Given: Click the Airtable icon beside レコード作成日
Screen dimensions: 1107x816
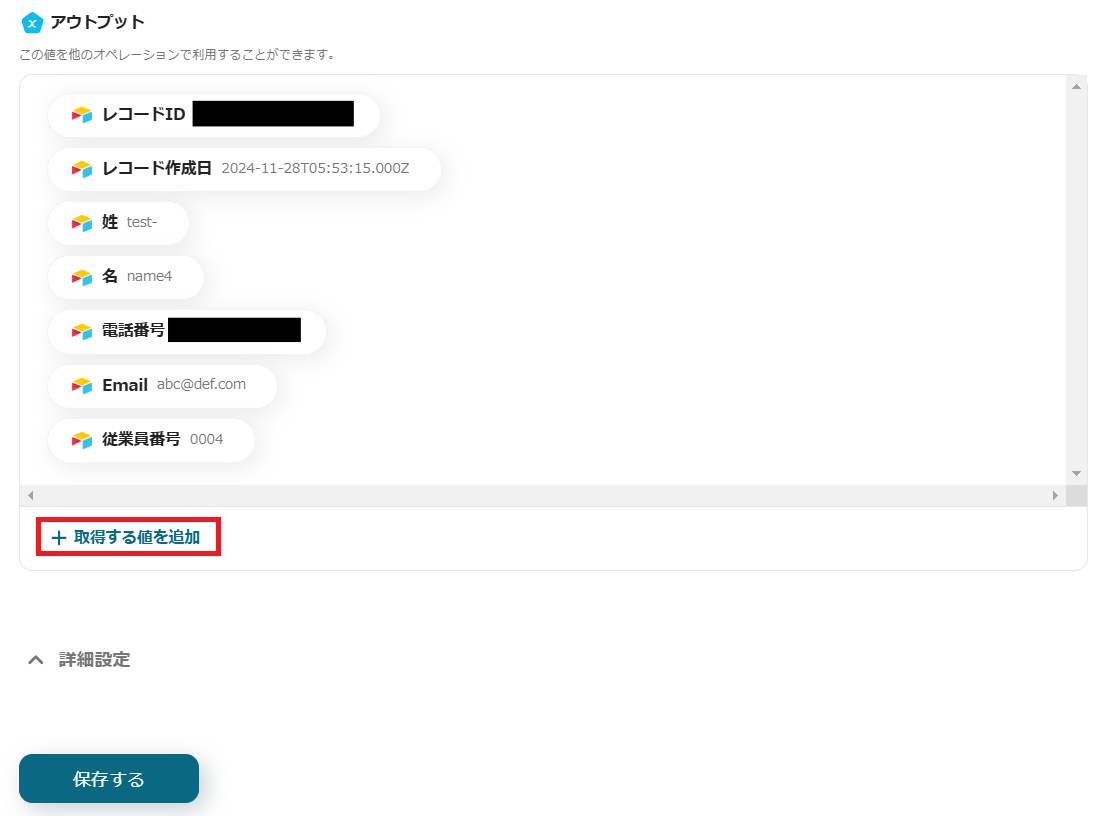Looking at the screenshot, I should [82, 169].
